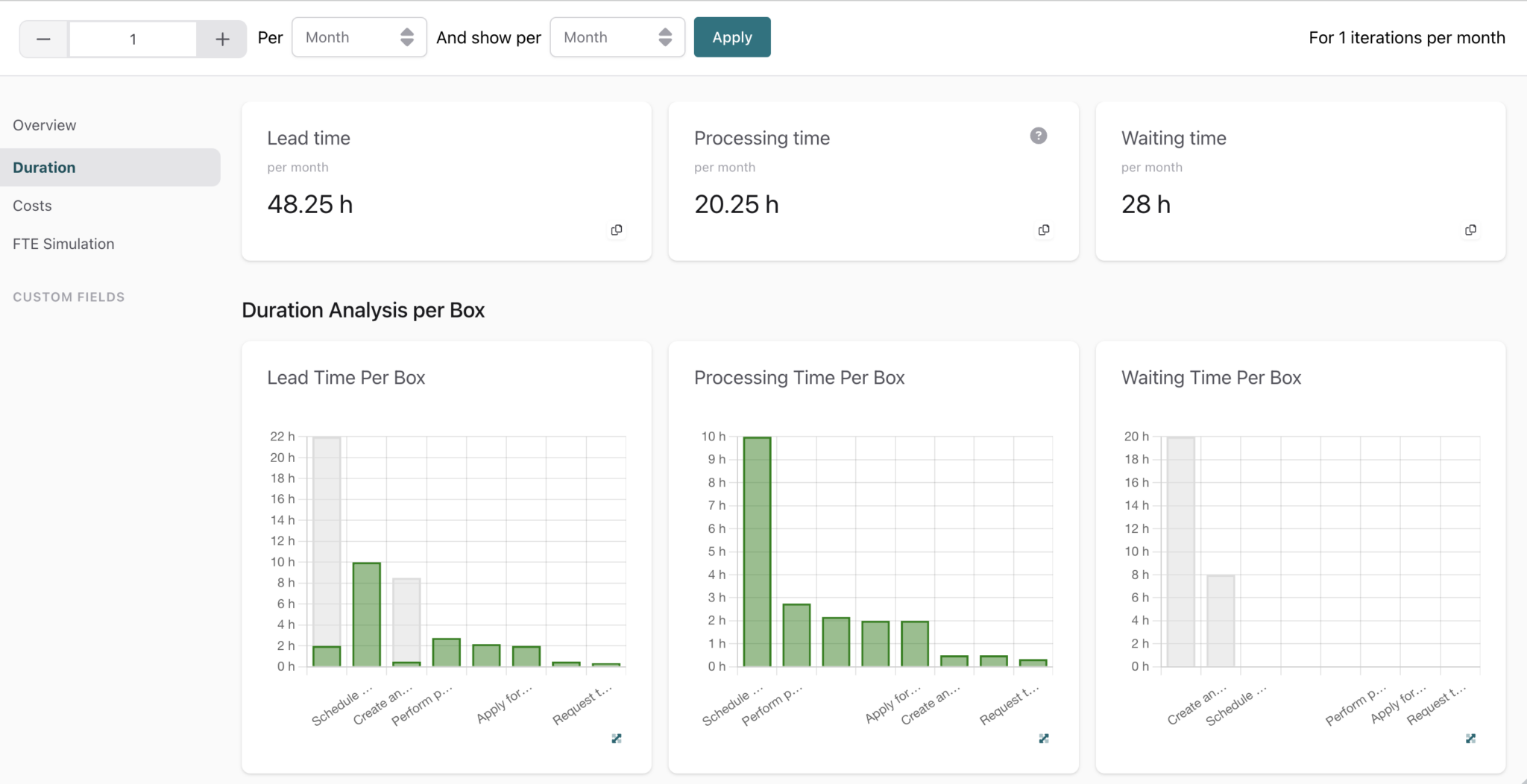
Task: Copy the Processing time value icon
Action: tap(1043, 230)
